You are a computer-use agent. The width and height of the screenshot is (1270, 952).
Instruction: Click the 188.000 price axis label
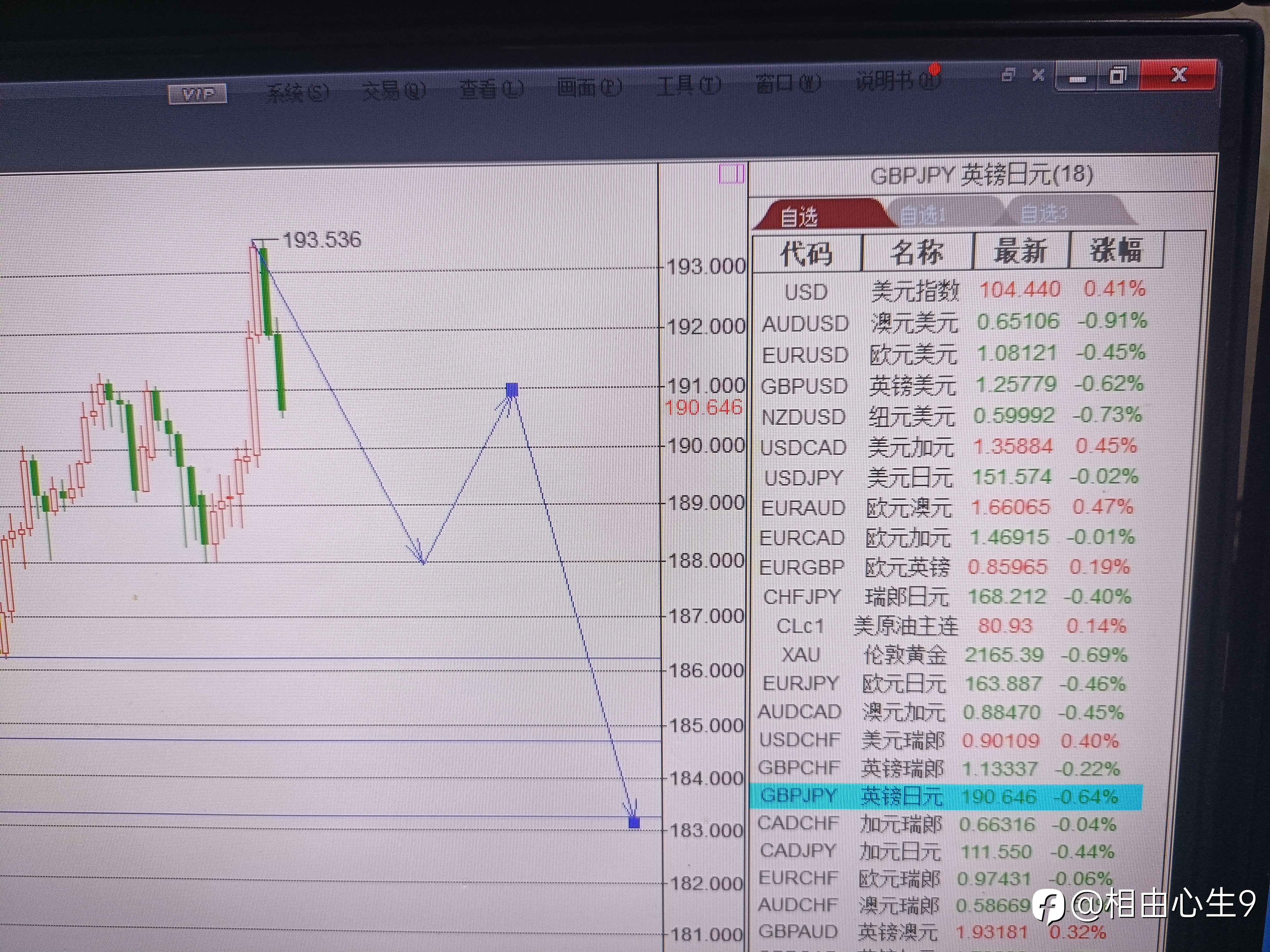coord(707,560)
